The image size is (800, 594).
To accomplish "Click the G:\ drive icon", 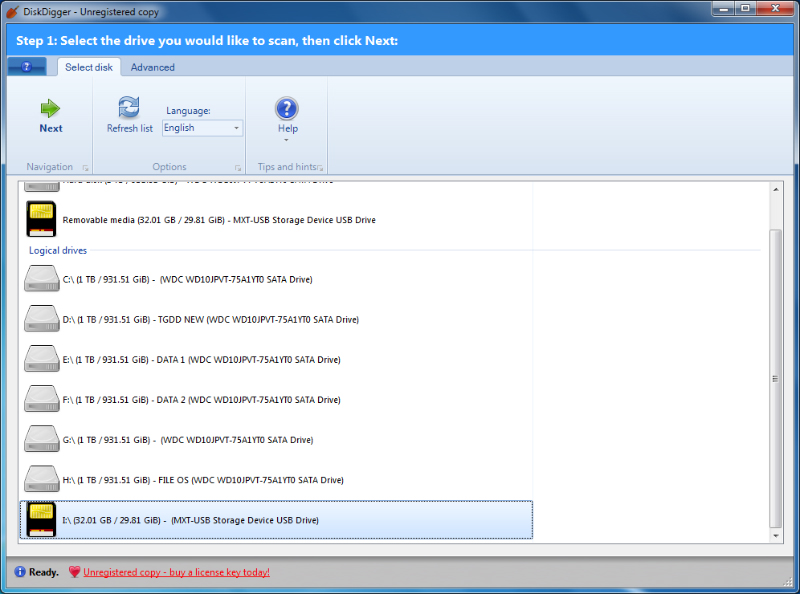I will (42, 439).
